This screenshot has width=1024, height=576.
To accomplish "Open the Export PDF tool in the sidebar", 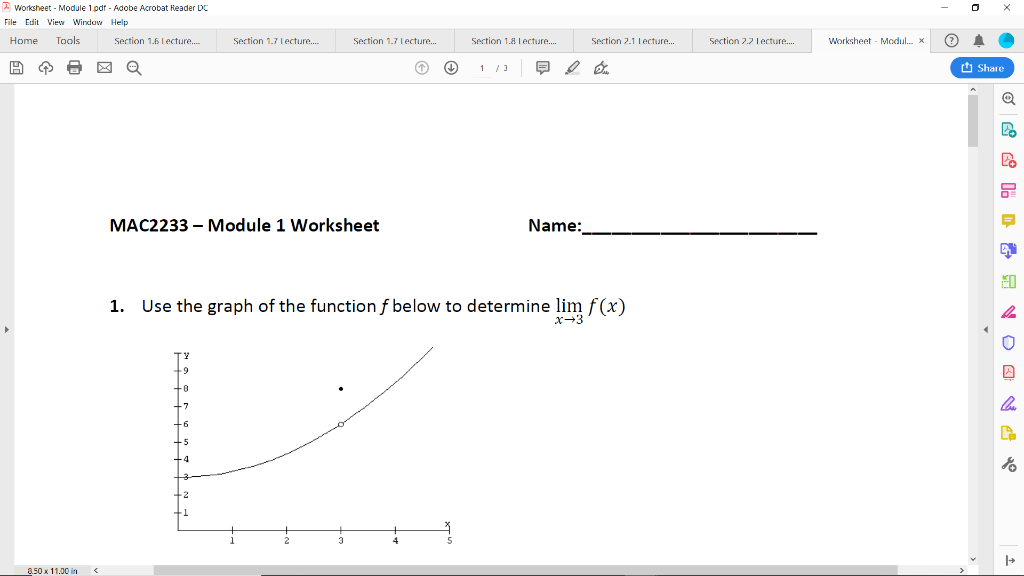I will (1009, 128).
